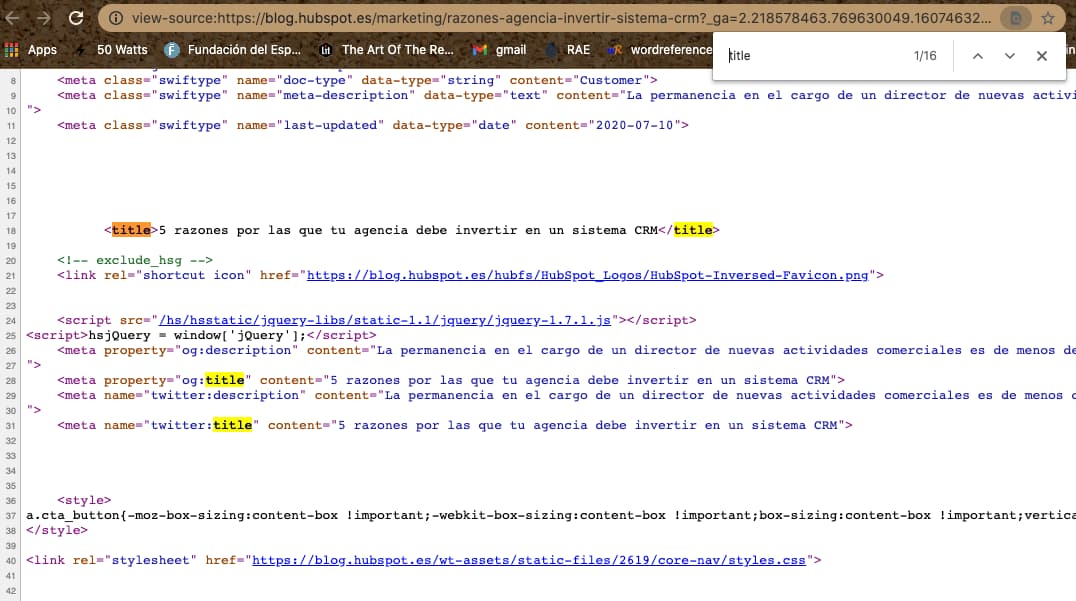Click the find-in-page search field

[813, 56]
